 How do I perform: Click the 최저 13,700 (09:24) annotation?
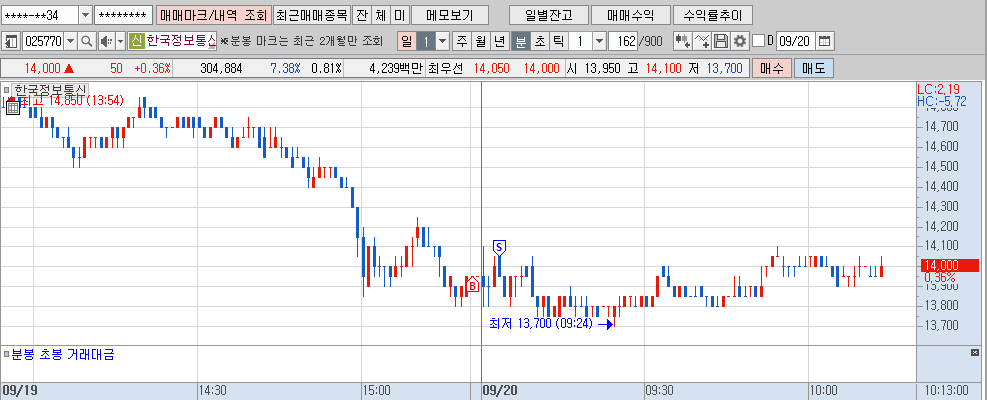541,324
